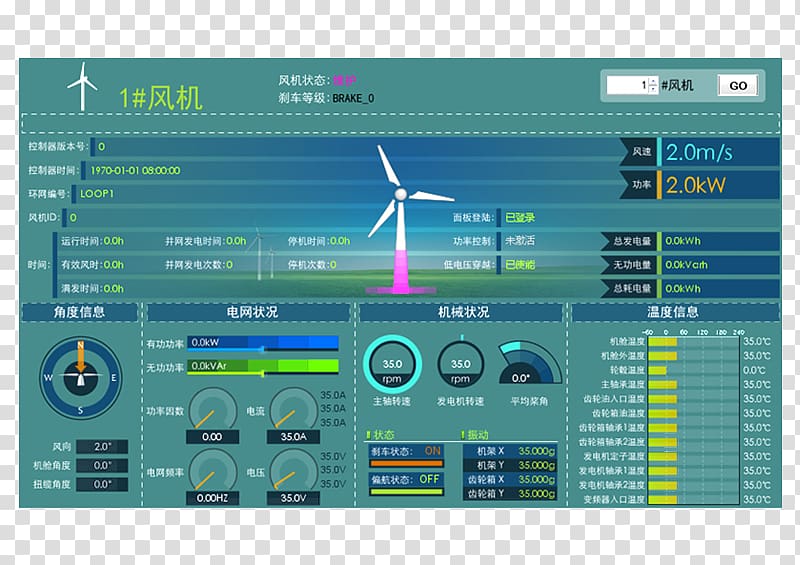
Task: Click the 0.00 power factor readout
Action: pos(212,437)
